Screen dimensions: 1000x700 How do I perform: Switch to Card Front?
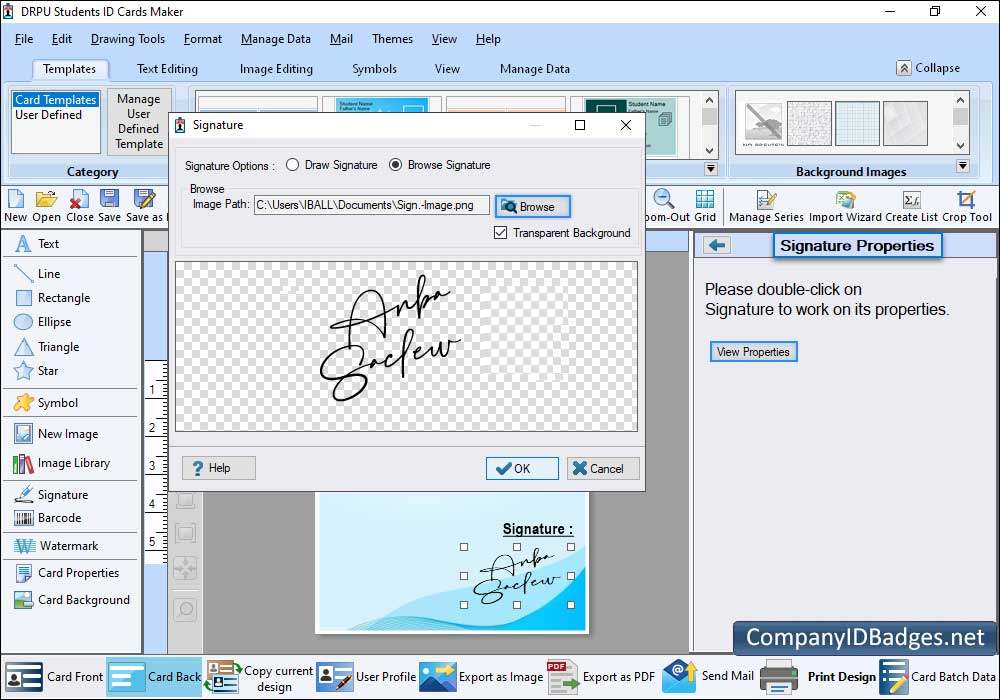tap(54, 677)
